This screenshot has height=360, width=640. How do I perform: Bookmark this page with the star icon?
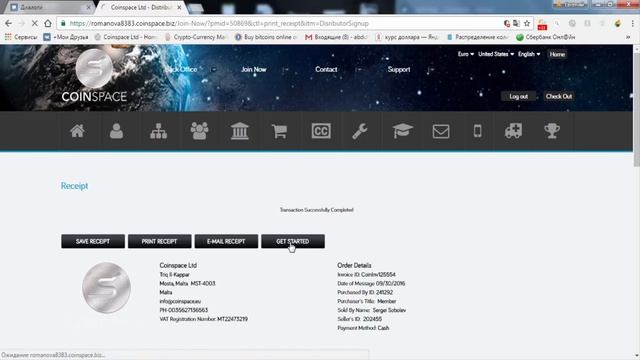[x=527, y=23]
